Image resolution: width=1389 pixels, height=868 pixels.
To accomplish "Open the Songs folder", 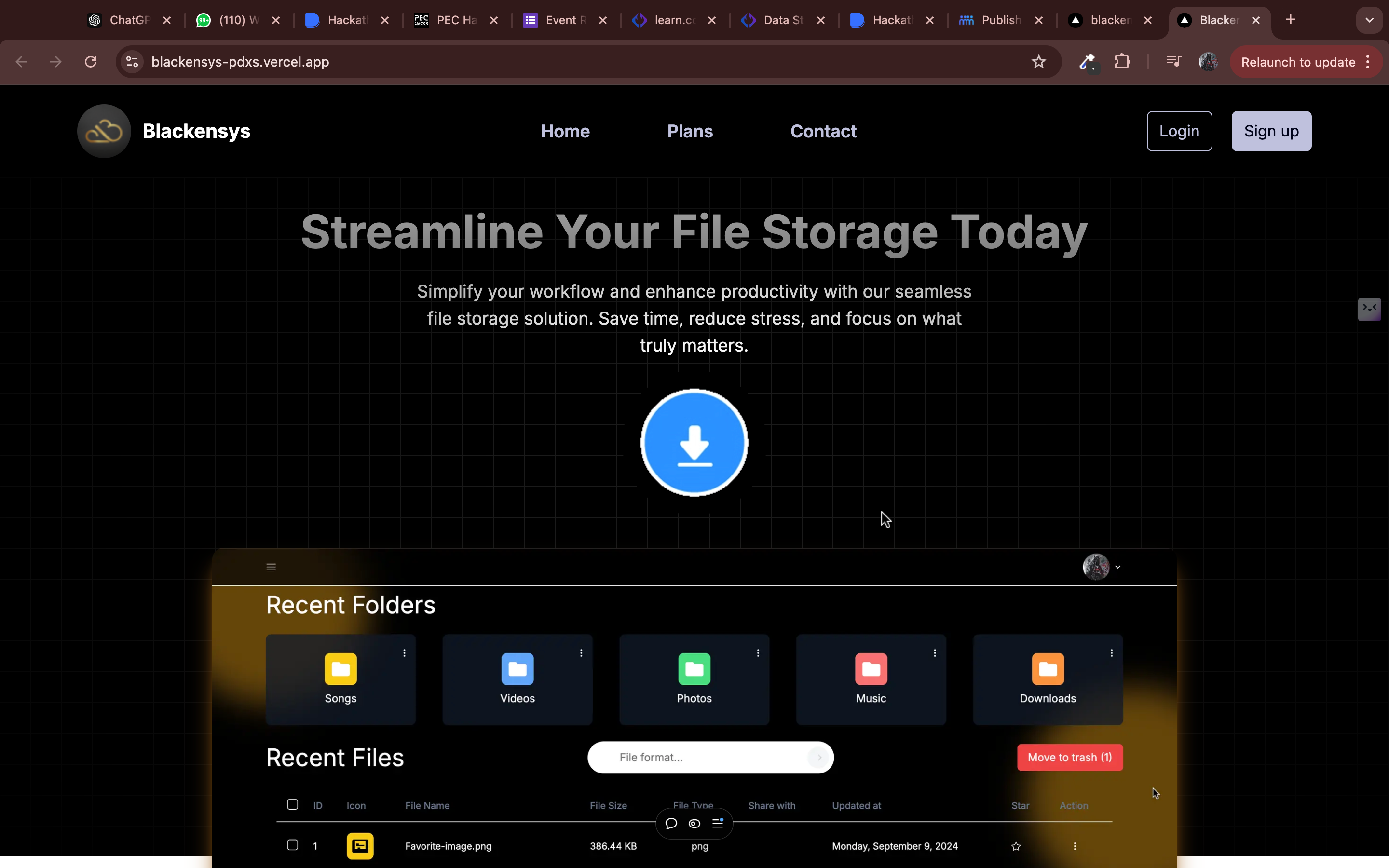I will coord(340,679).
